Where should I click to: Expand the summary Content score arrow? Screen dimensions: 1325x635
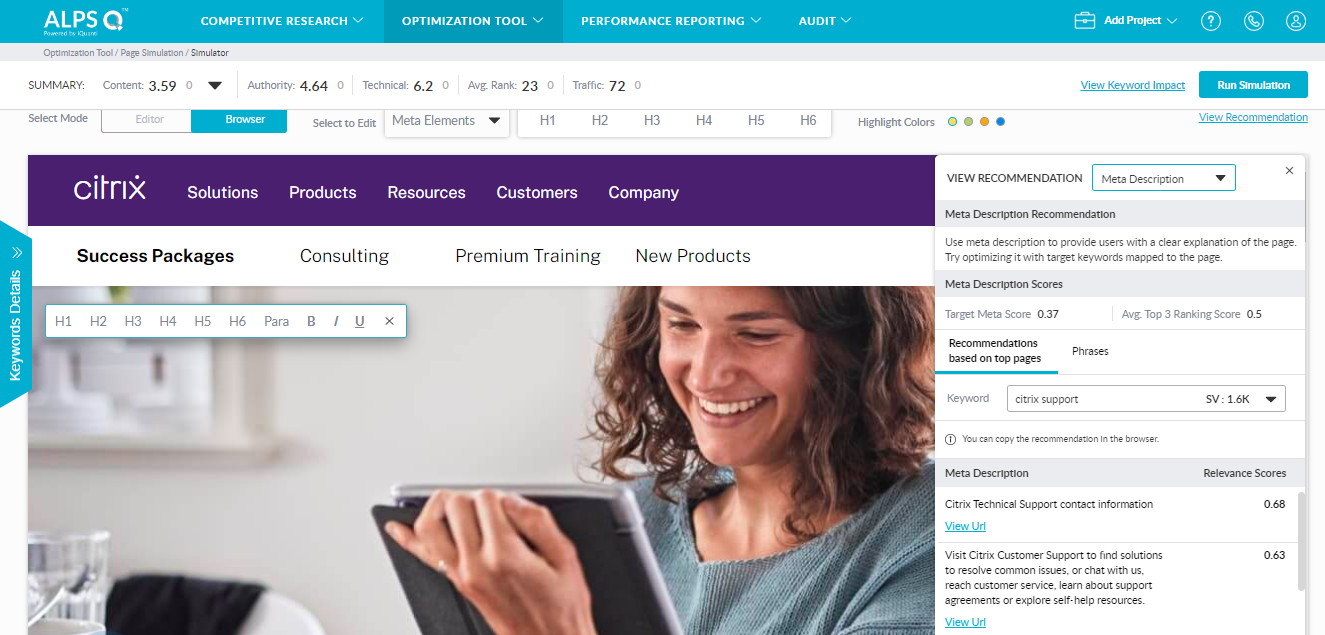tap(214, 86)
